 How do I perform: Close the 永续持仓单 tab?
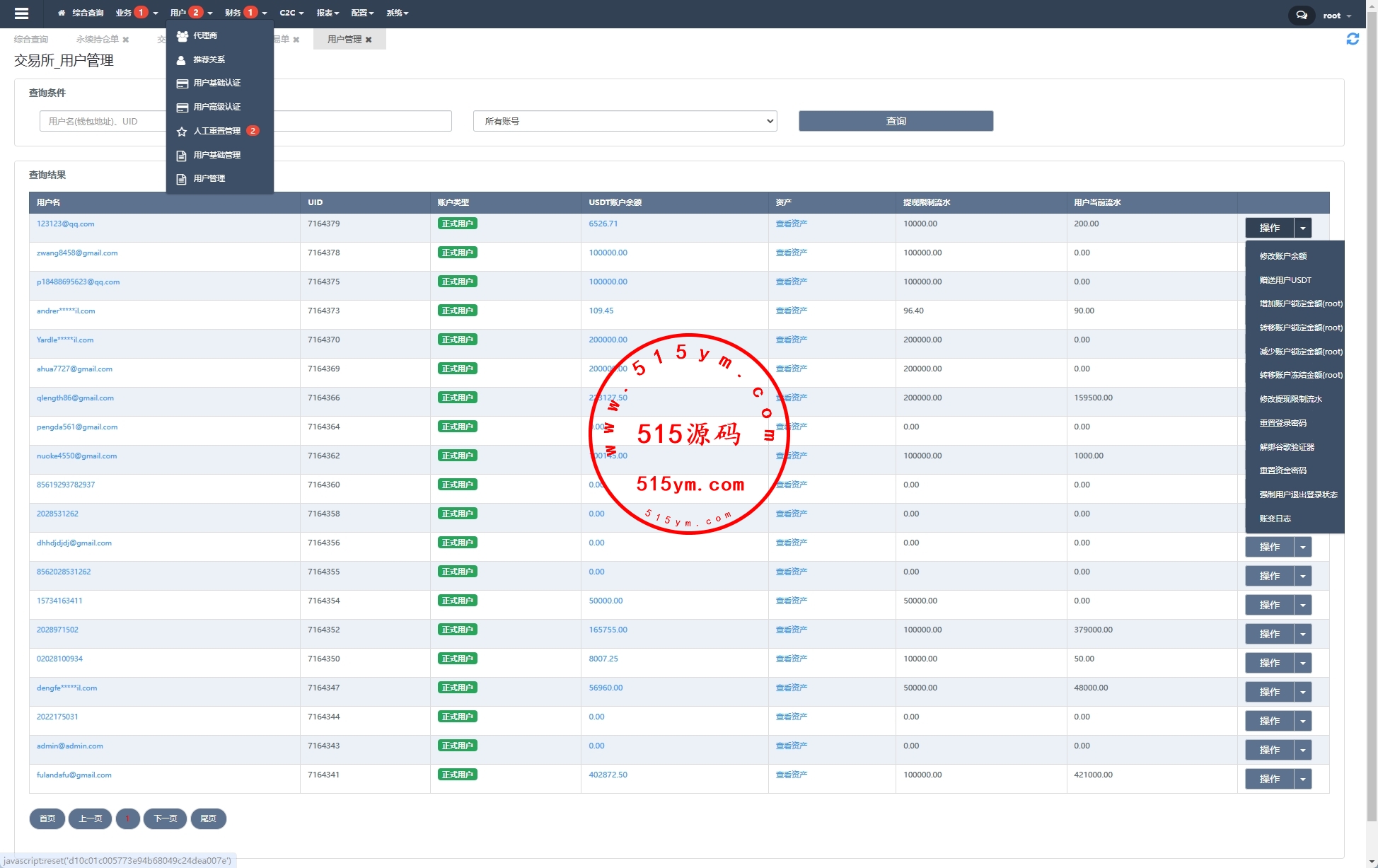(x=126, y=40)
